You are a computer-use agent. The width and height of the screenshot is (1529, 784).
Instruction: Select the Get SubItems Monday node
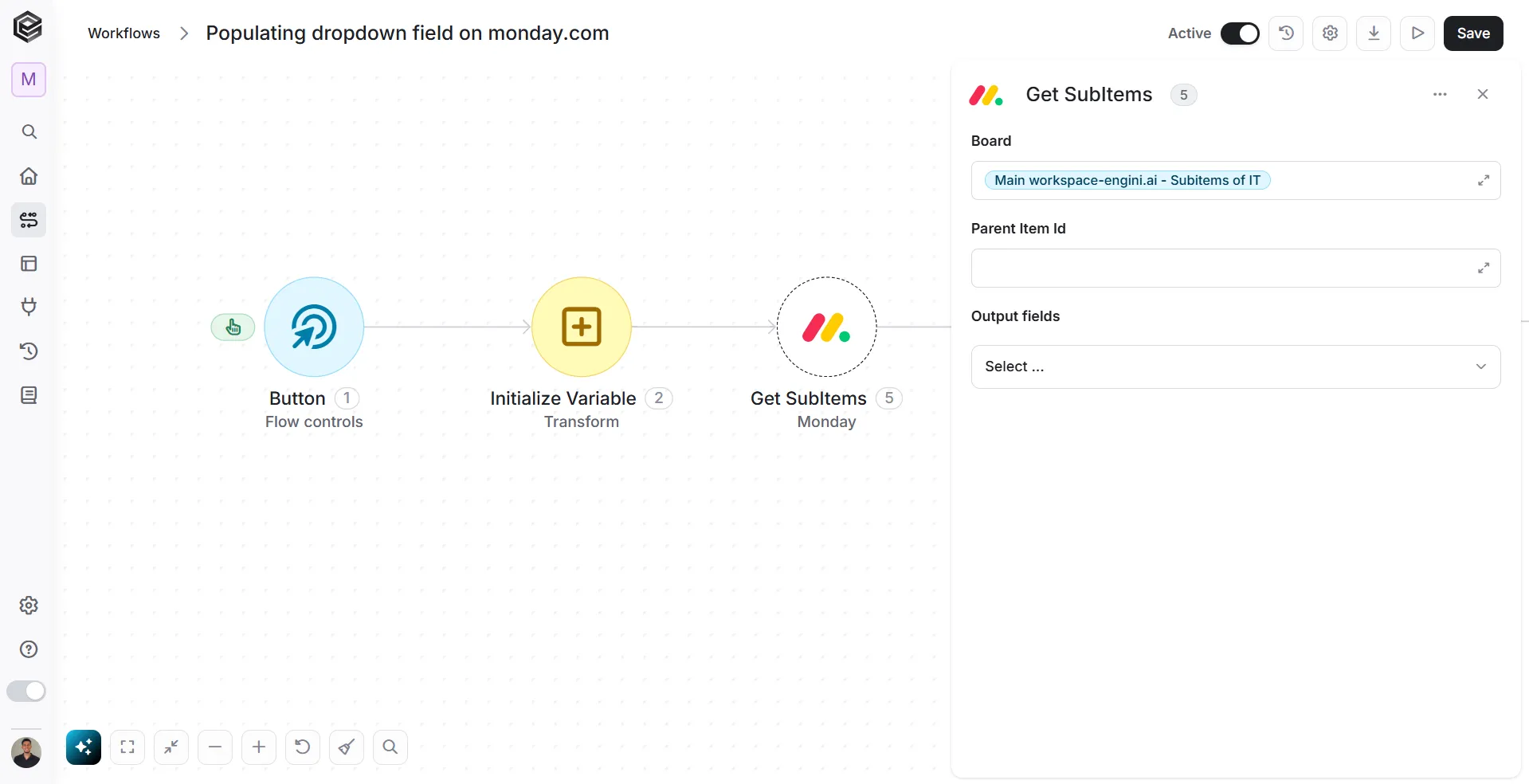pyautogui.click(x=826, y=327)
